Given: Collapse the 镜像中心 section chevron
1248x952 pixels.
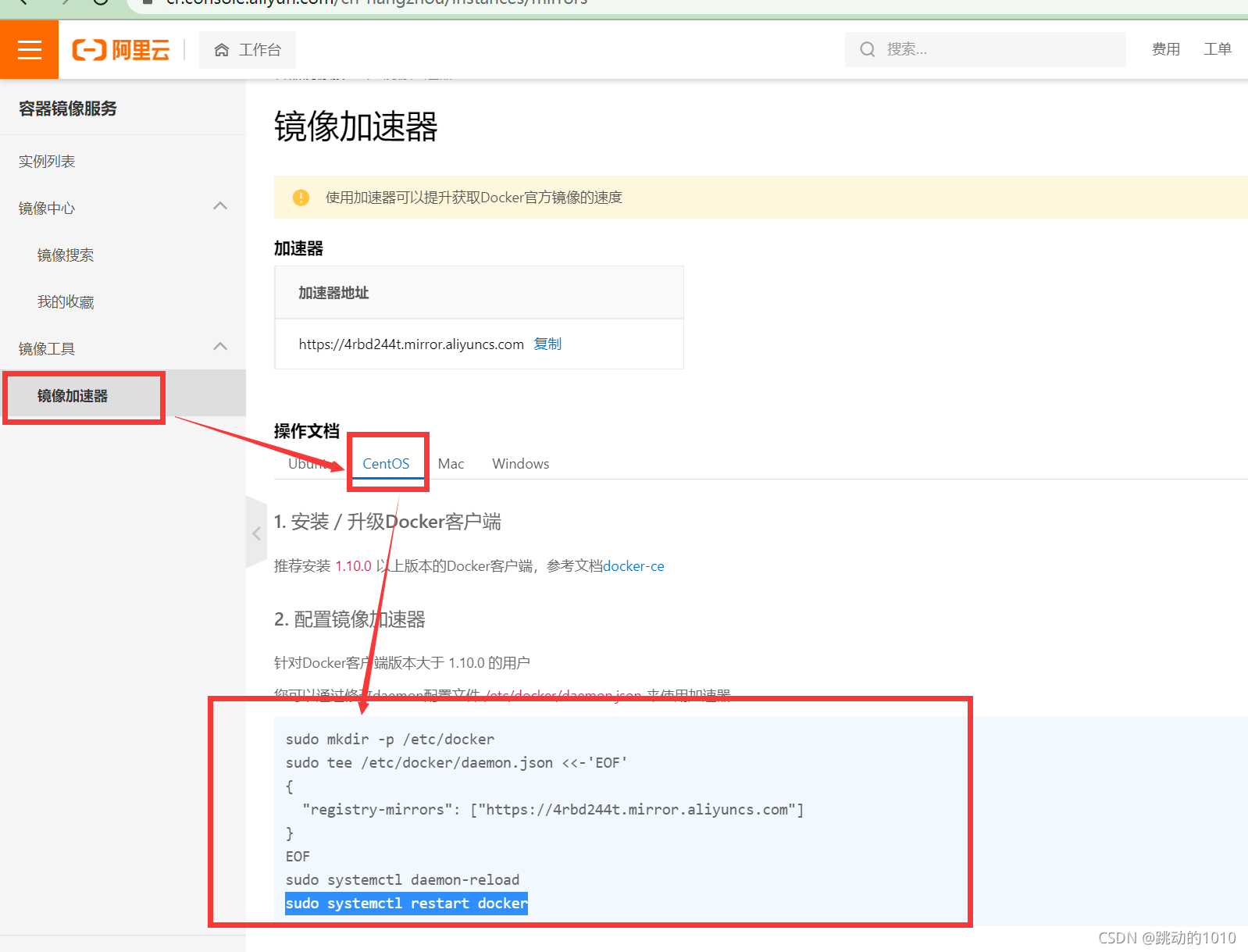Looking at the screenshot, I should [x=220, y=207].
